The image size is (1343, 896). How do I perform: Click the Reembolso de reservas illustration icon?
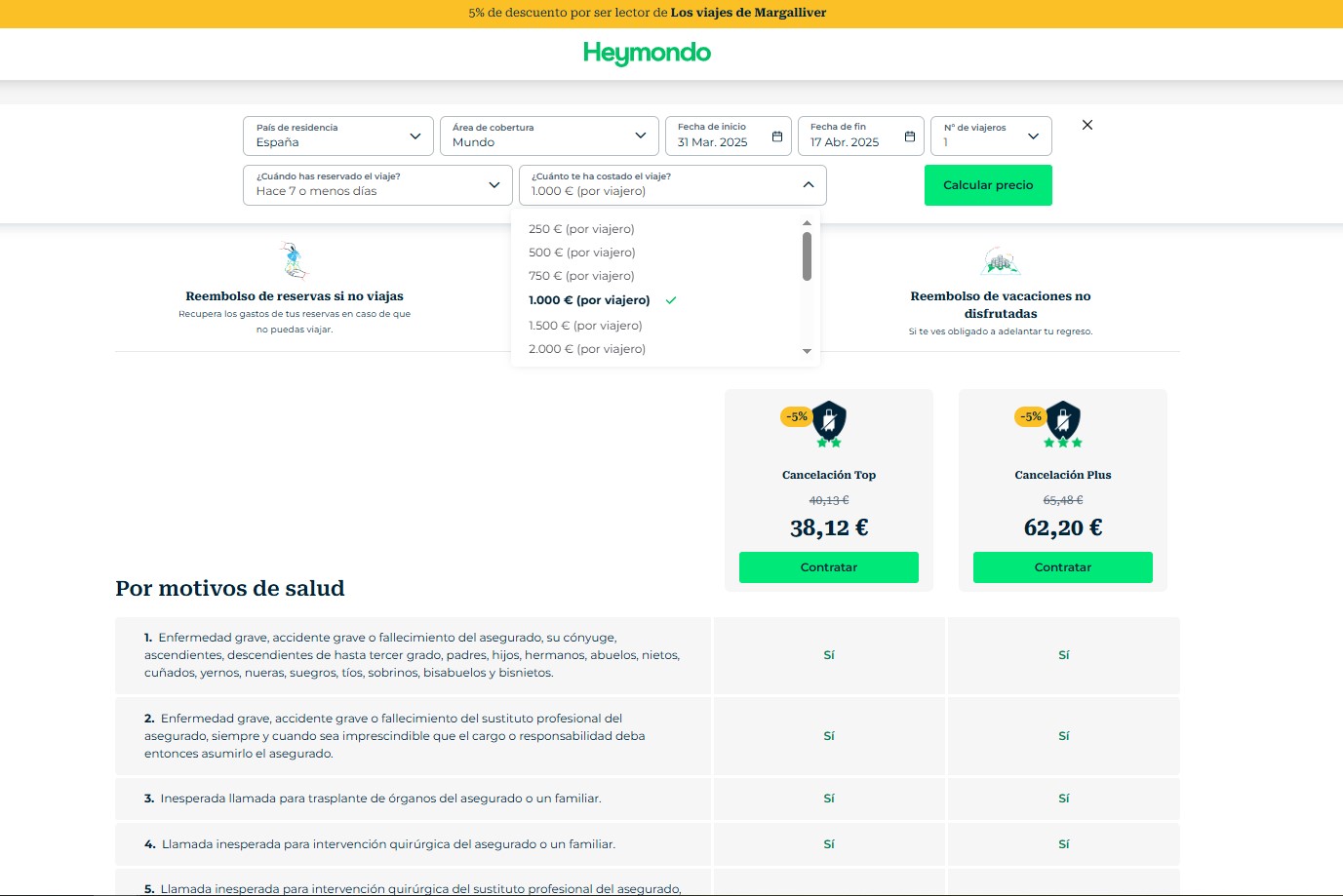click(x=294, y=260)
